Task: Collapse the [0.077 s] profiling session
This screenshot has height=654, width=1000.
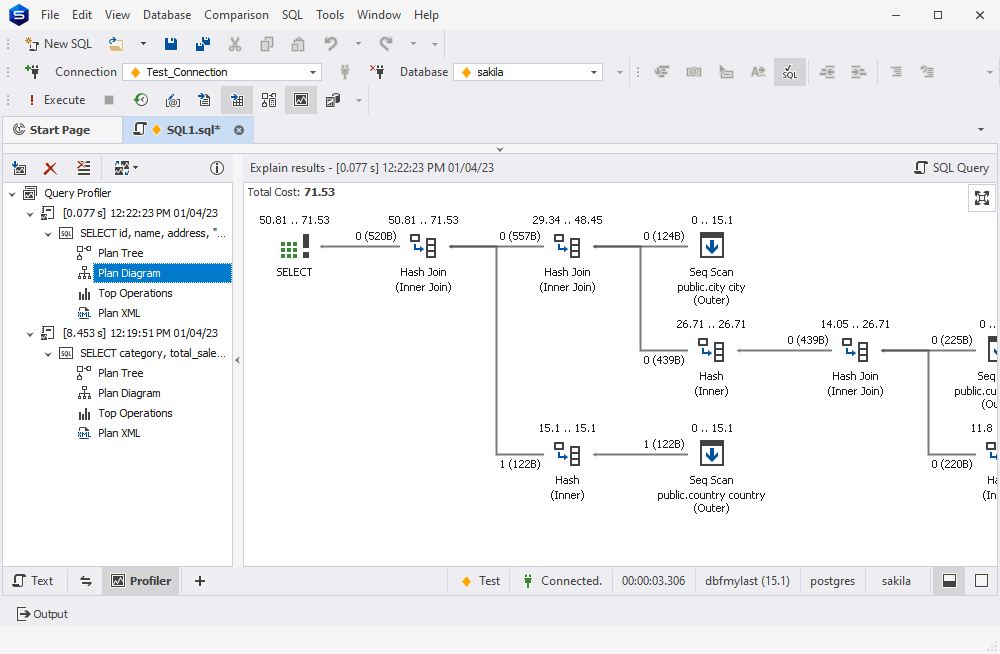Action: pyautogui.click(x=29, y=213)
